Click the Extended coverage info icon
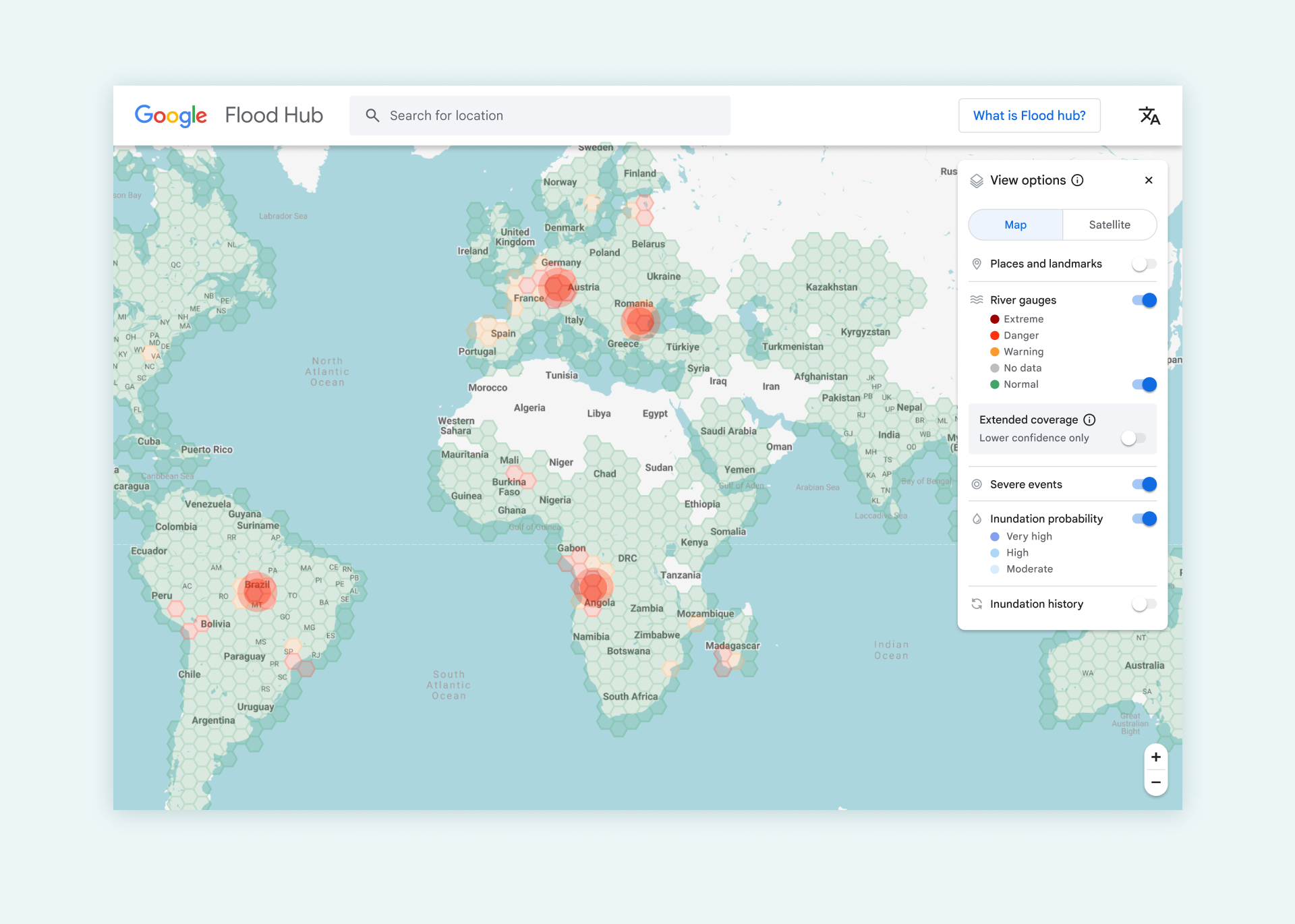1295x924 pixels. pyautogui.click(x=1089, y=420)
